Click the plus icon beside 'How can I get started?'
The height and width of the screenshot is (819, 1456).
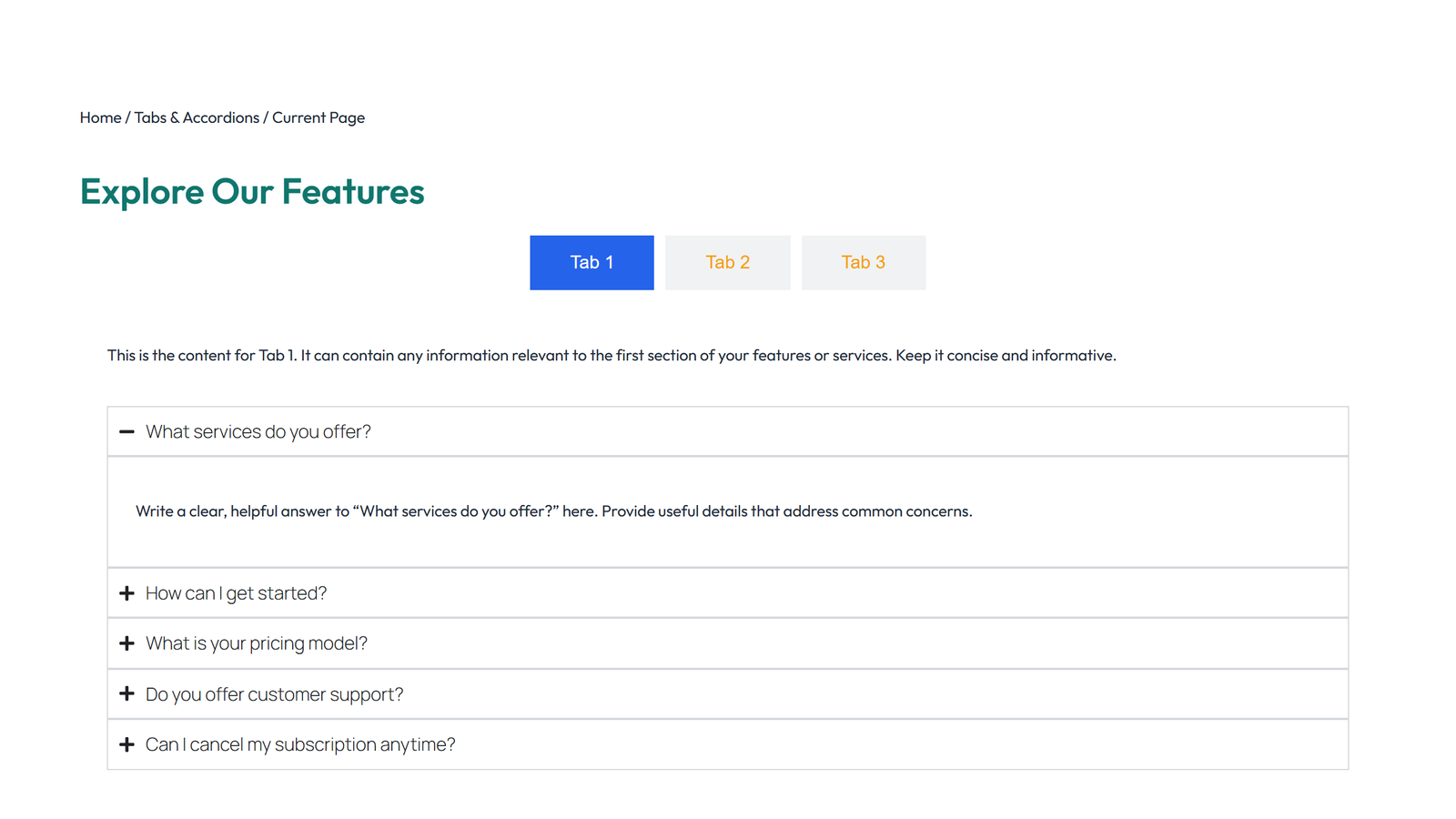pos(126,593)
